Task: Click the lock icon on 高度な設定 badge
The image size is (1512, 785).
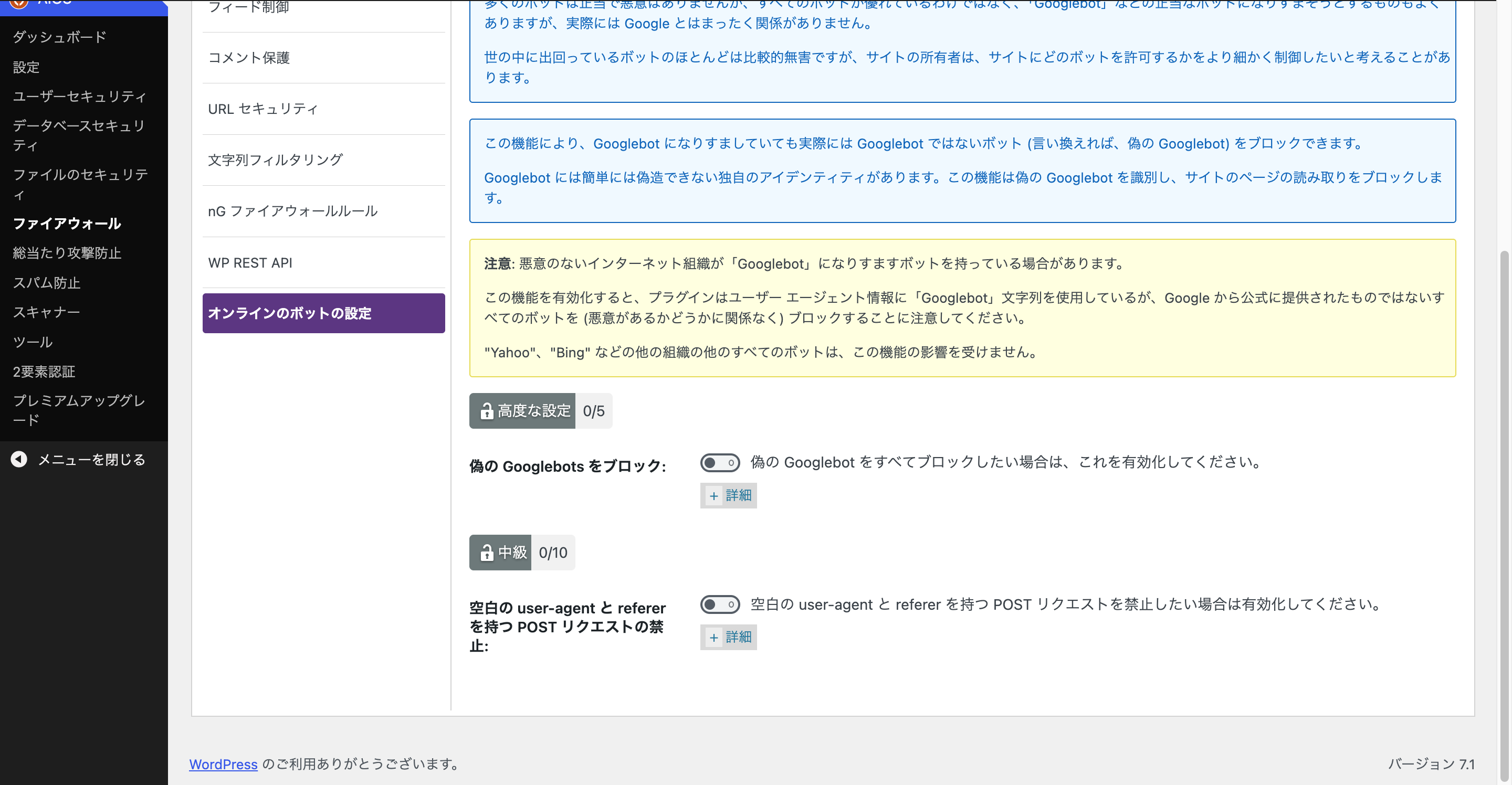Action: tap(487, 411)
